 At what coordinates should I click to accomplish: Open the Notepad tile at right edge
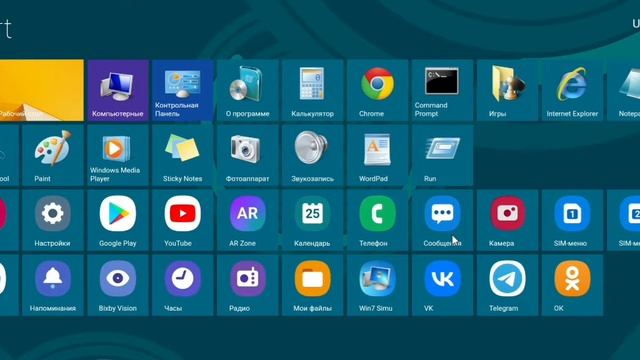623,90
